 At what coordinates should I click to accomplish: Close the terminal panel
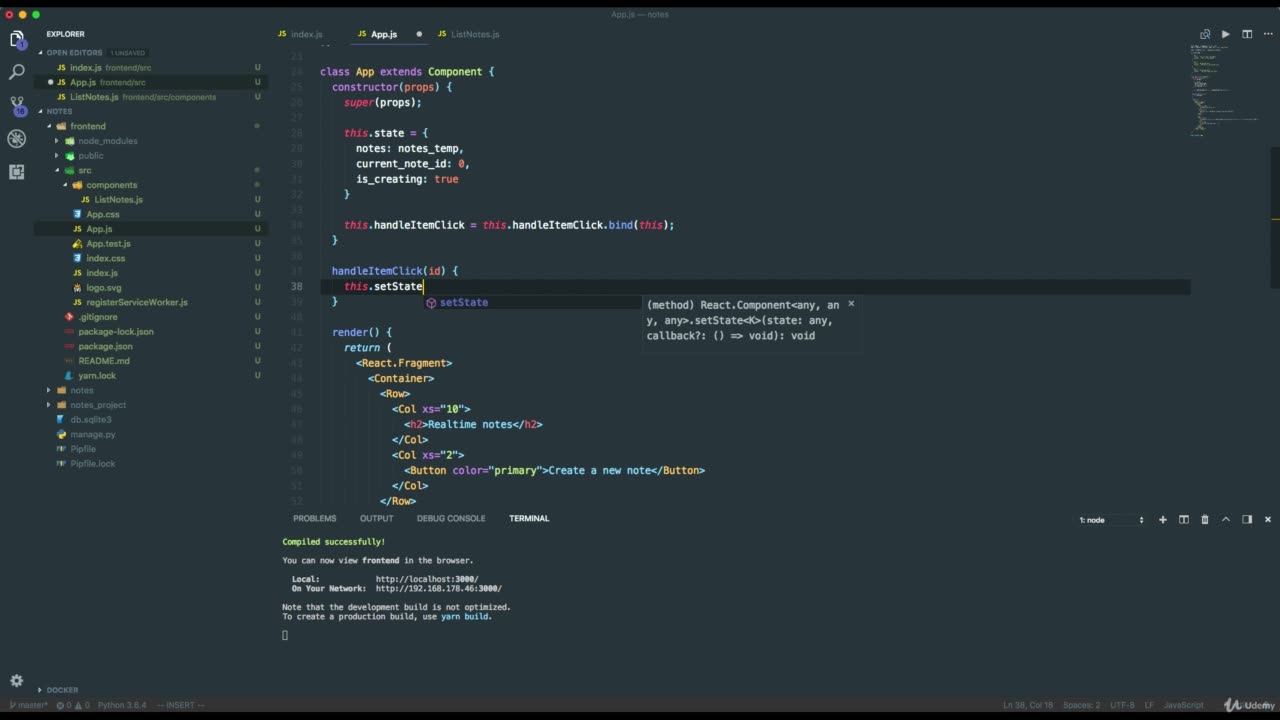coord(1268,520)
